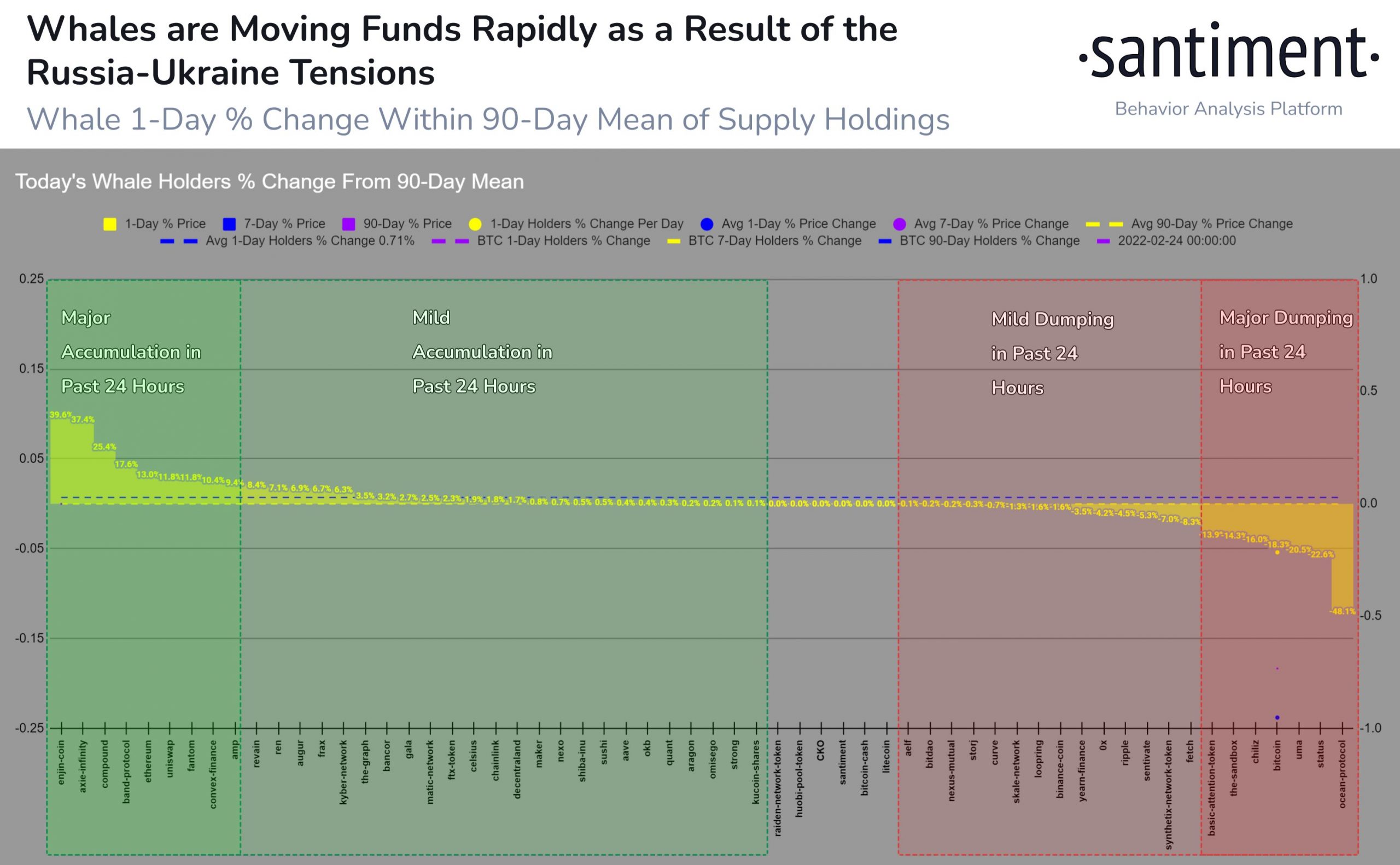Click the BTC 90-Day Holders % Change legend
This screenshot has width=1400, height=865.
pyautogui.click(x=979, y=241)
